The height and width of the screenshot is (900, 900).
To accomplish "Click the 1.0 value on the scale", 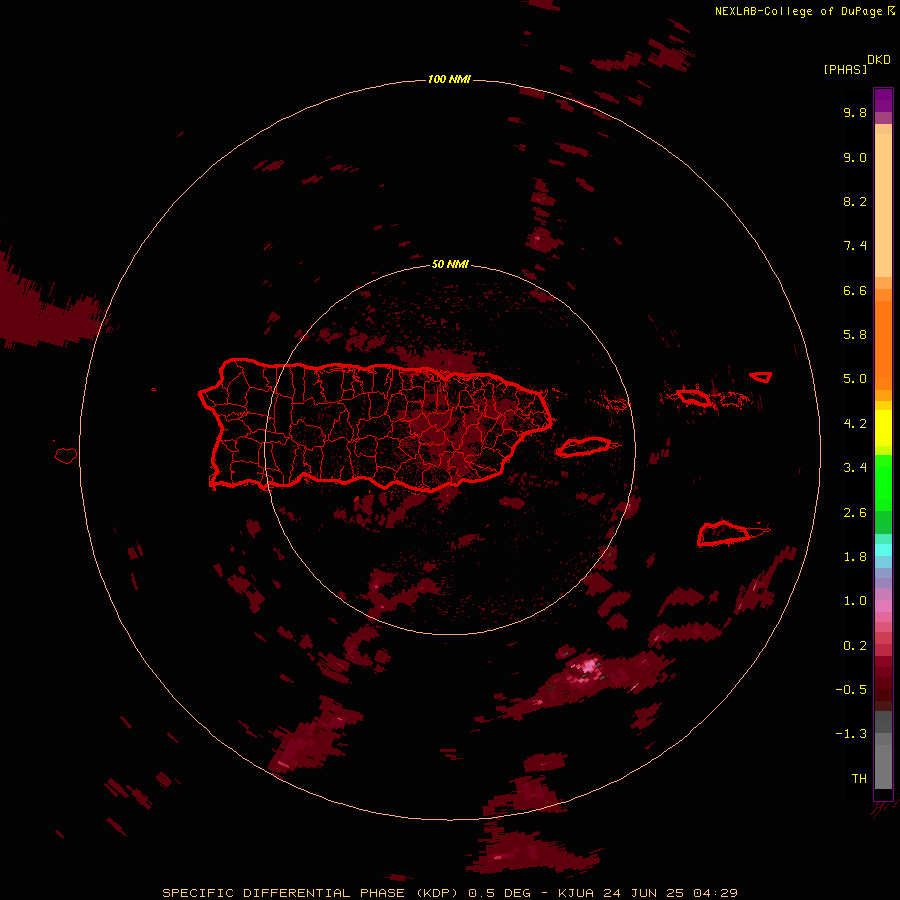I will click(x=855, y=601).
